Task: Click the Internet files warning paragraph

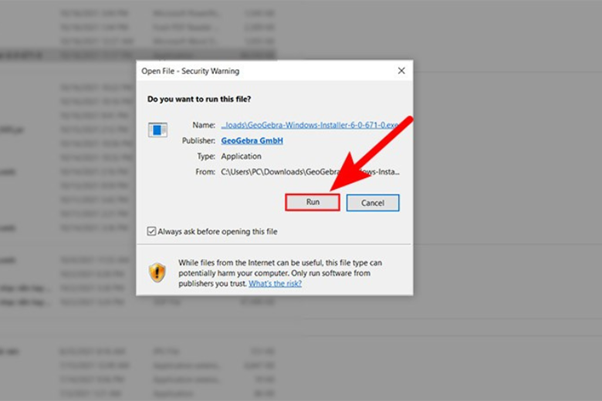Action: coord(280,273)
